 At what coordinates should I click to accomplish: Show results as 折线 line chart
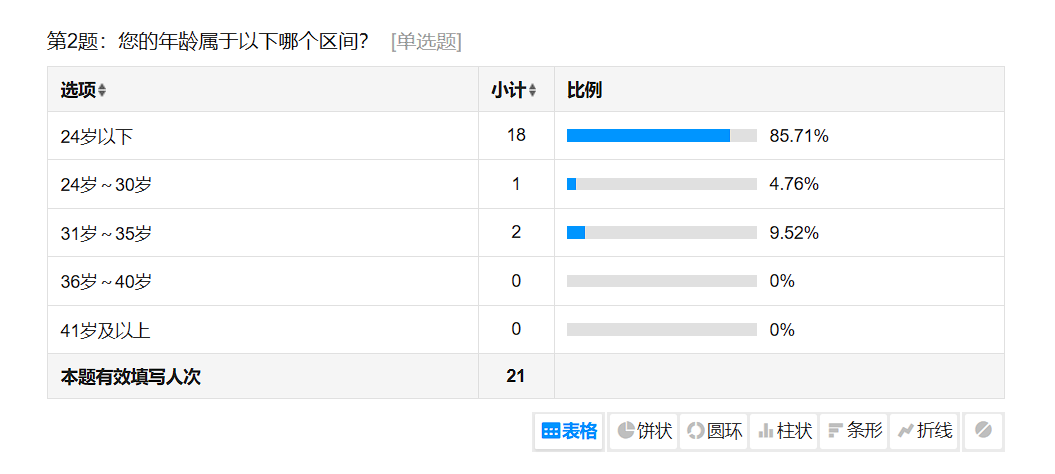tap(925, 431)
